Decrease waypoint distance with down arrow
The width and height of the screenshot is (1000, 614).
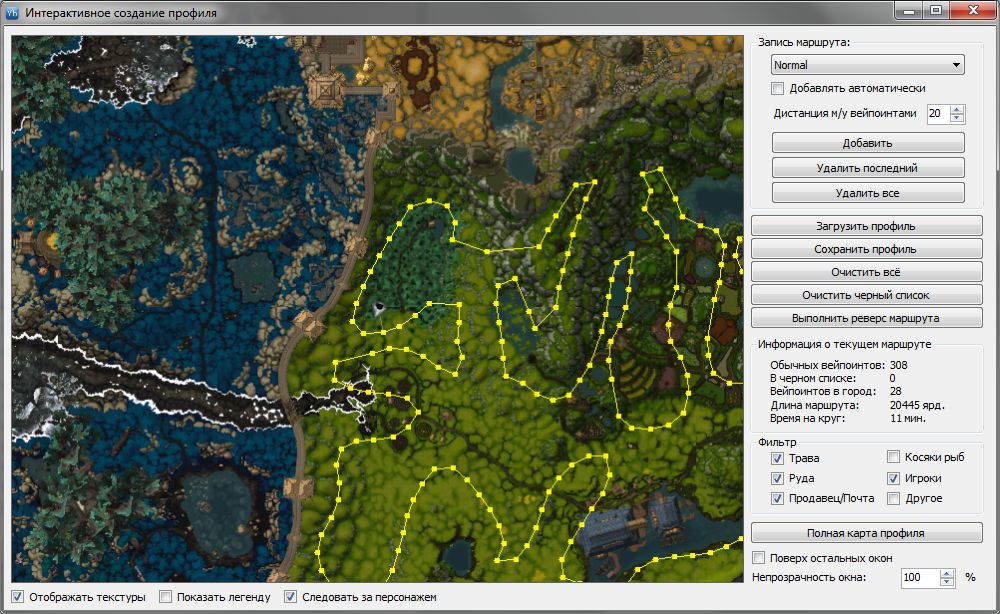coord(957,118)
